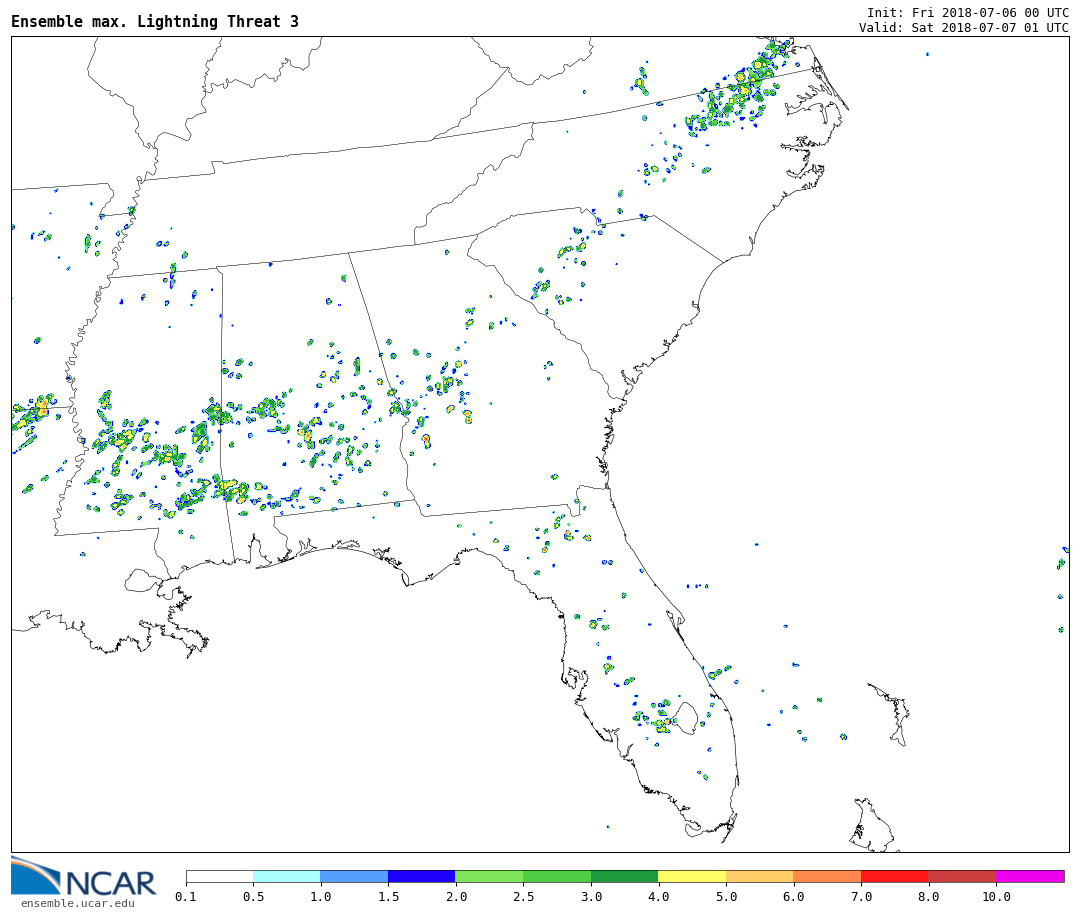Select the bright red 7.0–8.0 swatch
Viewport: 1080px width, 915px height.
pos(894,876)
